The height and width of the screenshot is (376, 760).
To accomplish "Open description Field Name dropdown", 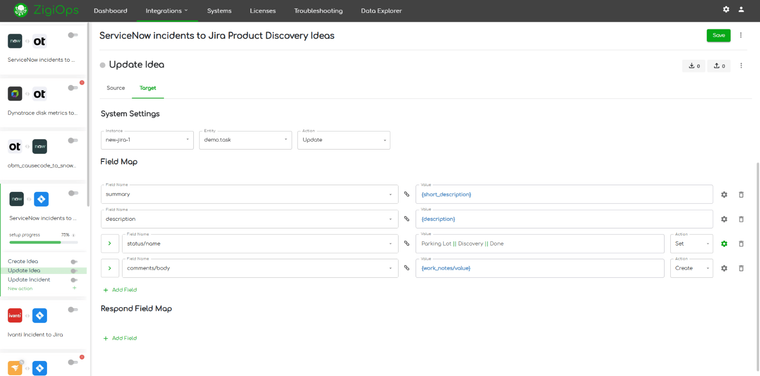I will (x=250, y=219).
